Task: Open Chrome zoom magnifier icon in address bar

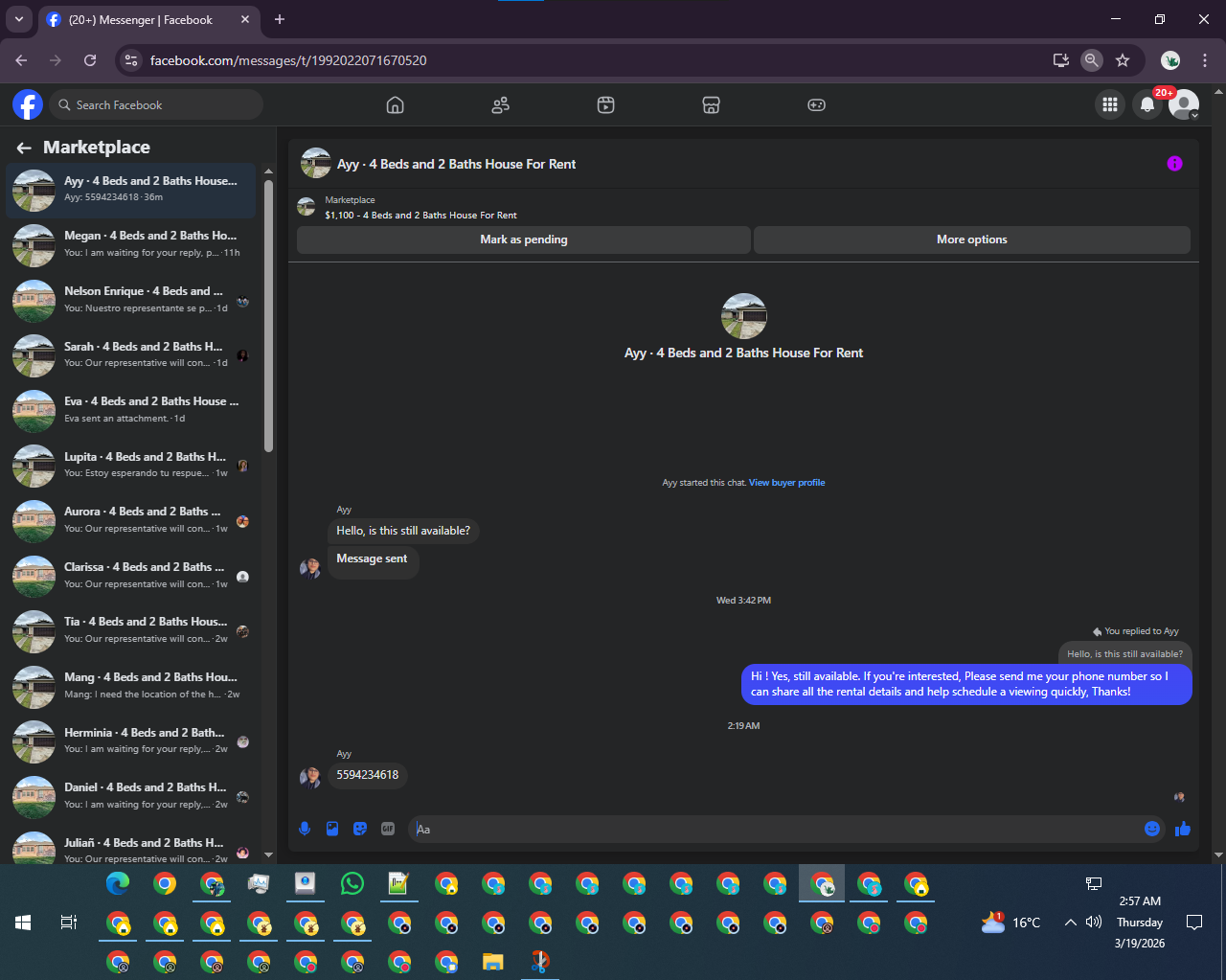Action: click(1092, 60)
